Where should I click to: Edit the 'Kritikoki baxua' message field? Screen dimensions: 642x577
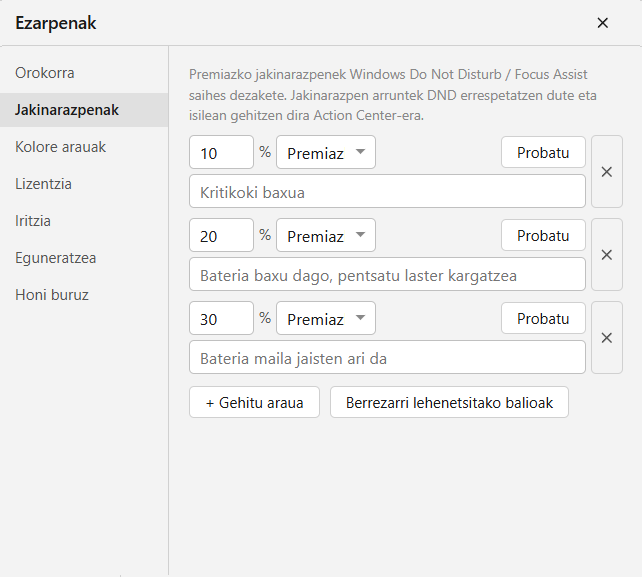387,191
